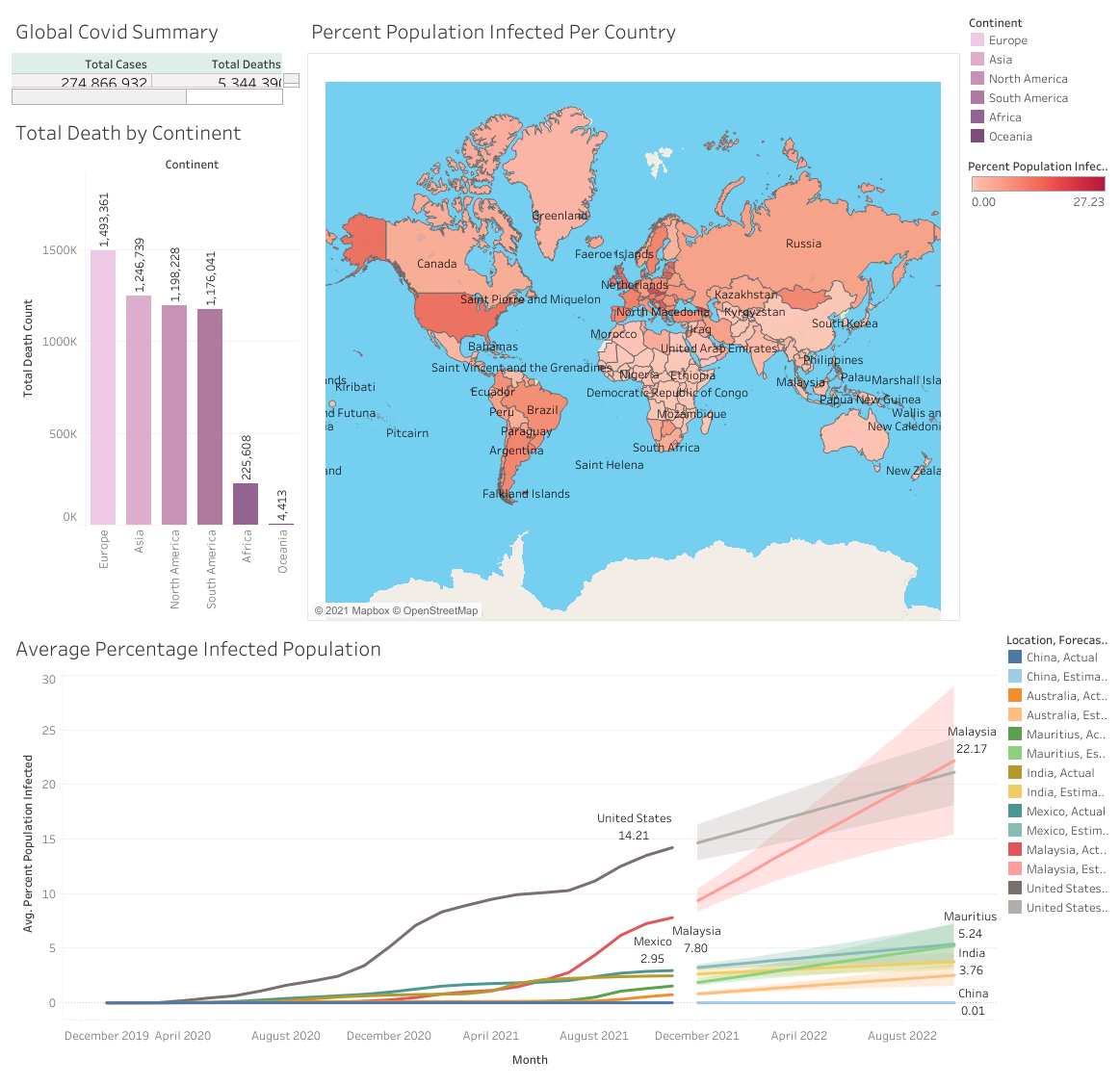Click the Europe continent legend swatch
Image resolution: width=1120 pixels, height=1085 pixels.
coord(977,40)
